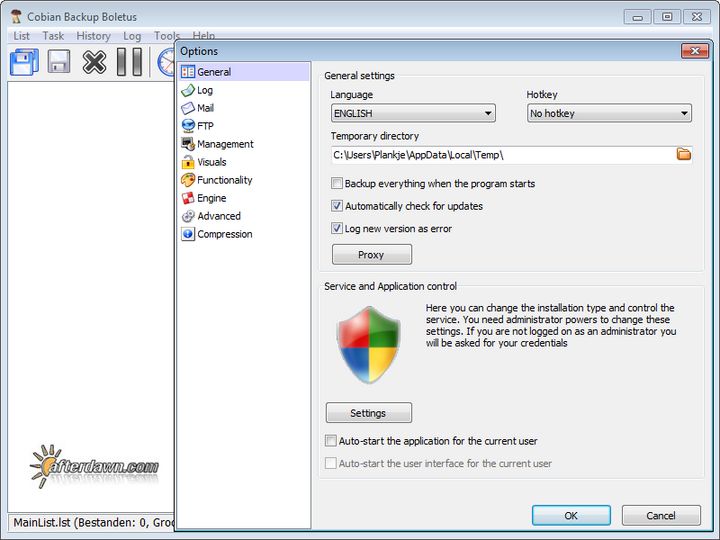Click the Visuals padlock icon

pos(188,162)
